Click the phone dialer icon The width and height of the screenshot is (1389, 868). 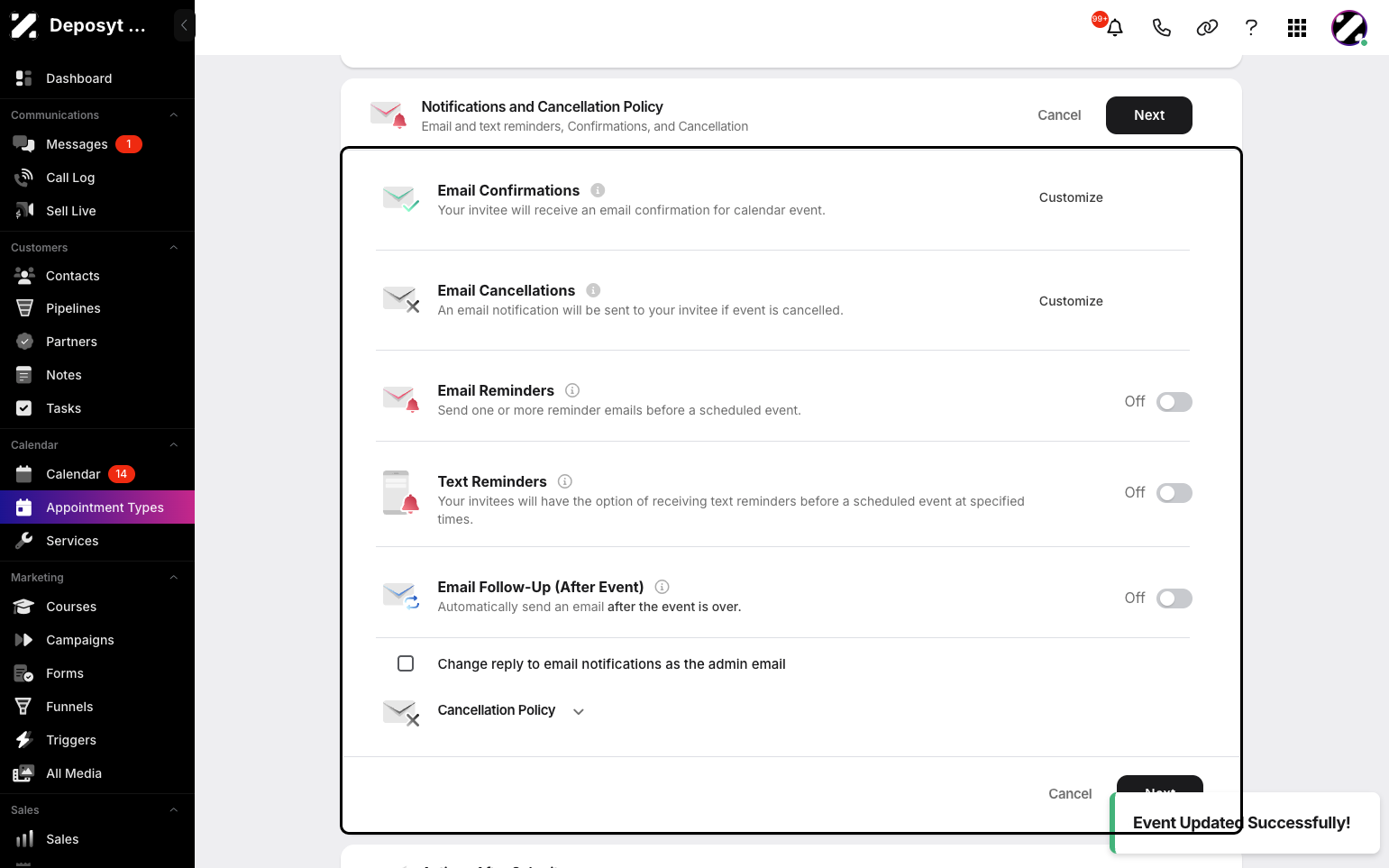click(x=1161, y=27)
